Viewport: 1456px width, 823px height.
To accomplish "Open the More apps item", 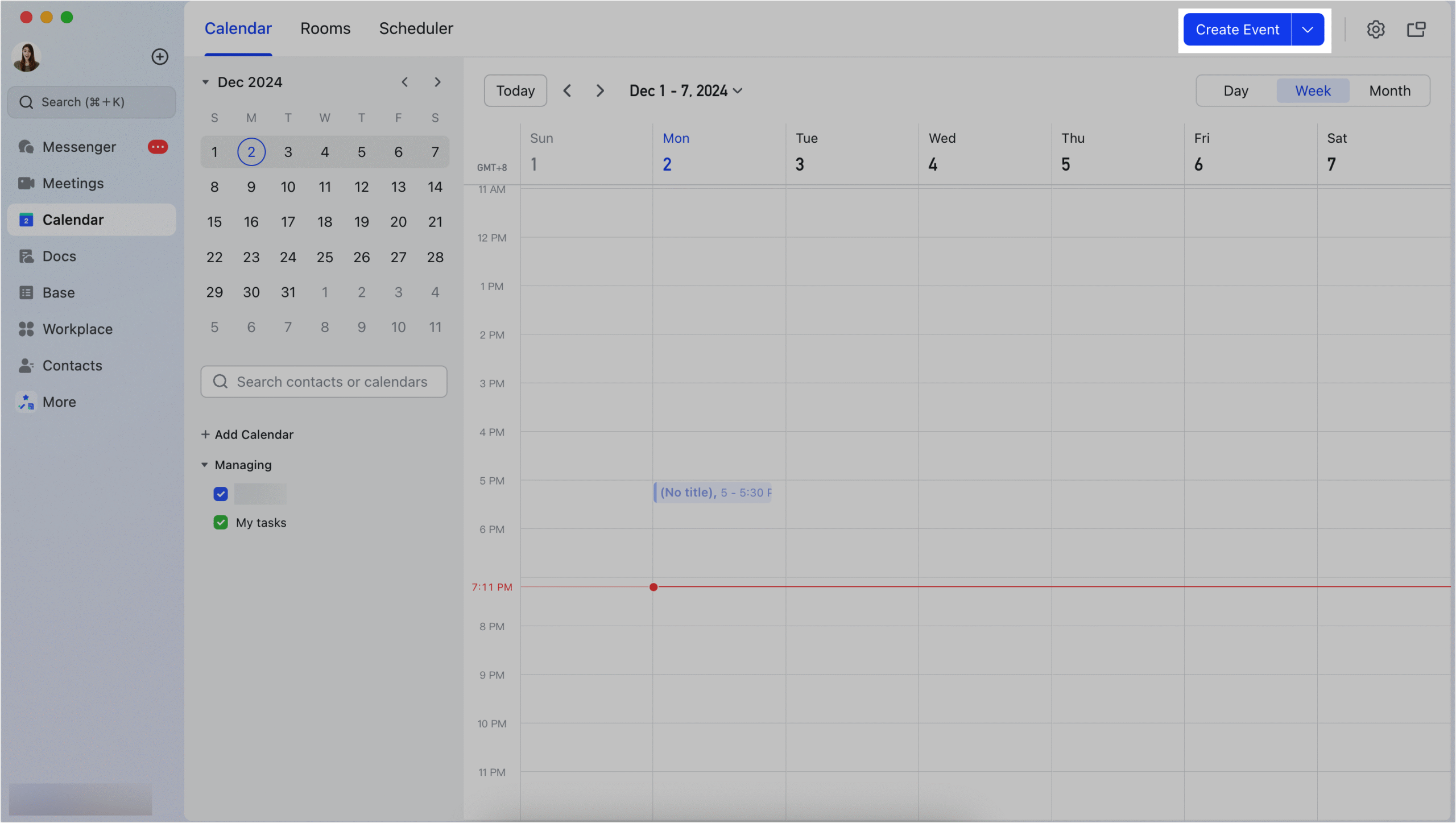I will (x=91, y=402).
